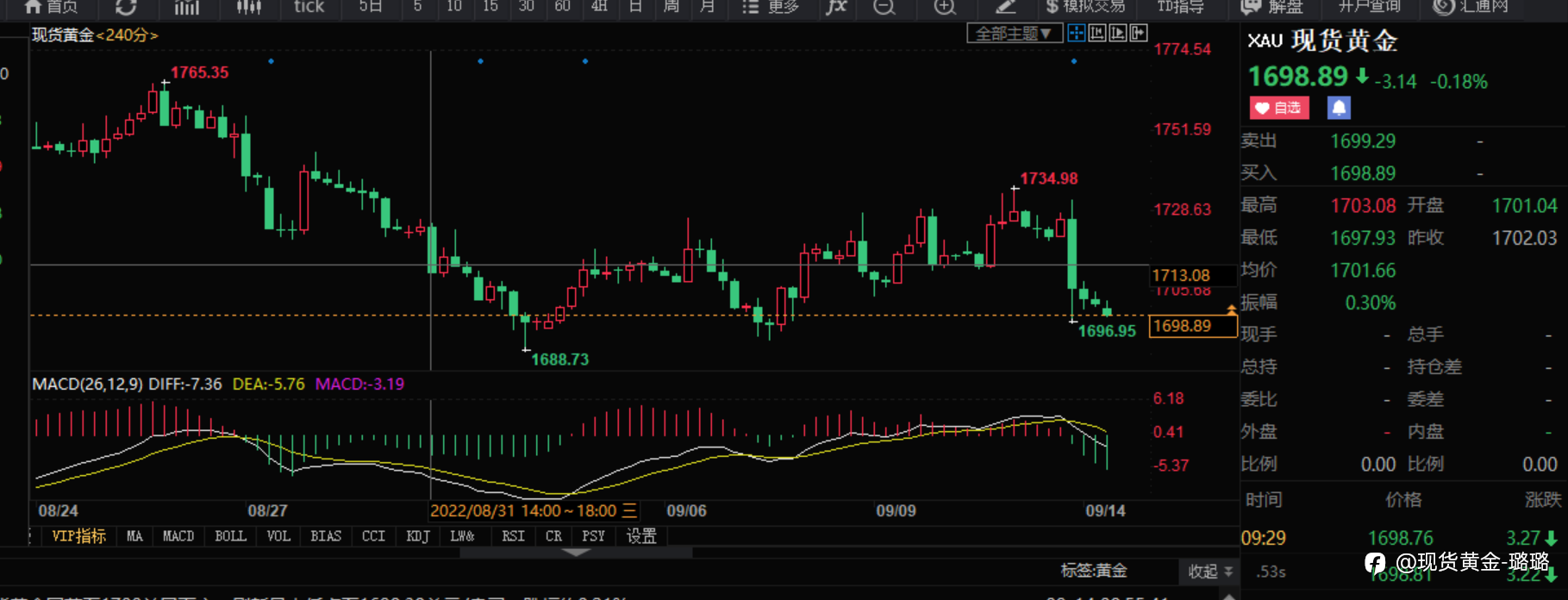The image size is (1568, 600).
Task: Open TD指导 guidance
Action: pos(1180,7)
